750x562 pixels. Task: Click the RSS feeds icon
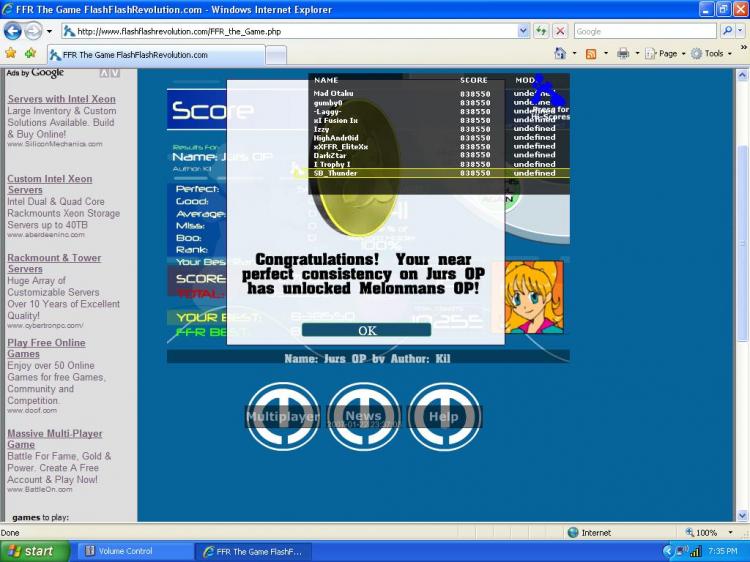tap(591, 54)
